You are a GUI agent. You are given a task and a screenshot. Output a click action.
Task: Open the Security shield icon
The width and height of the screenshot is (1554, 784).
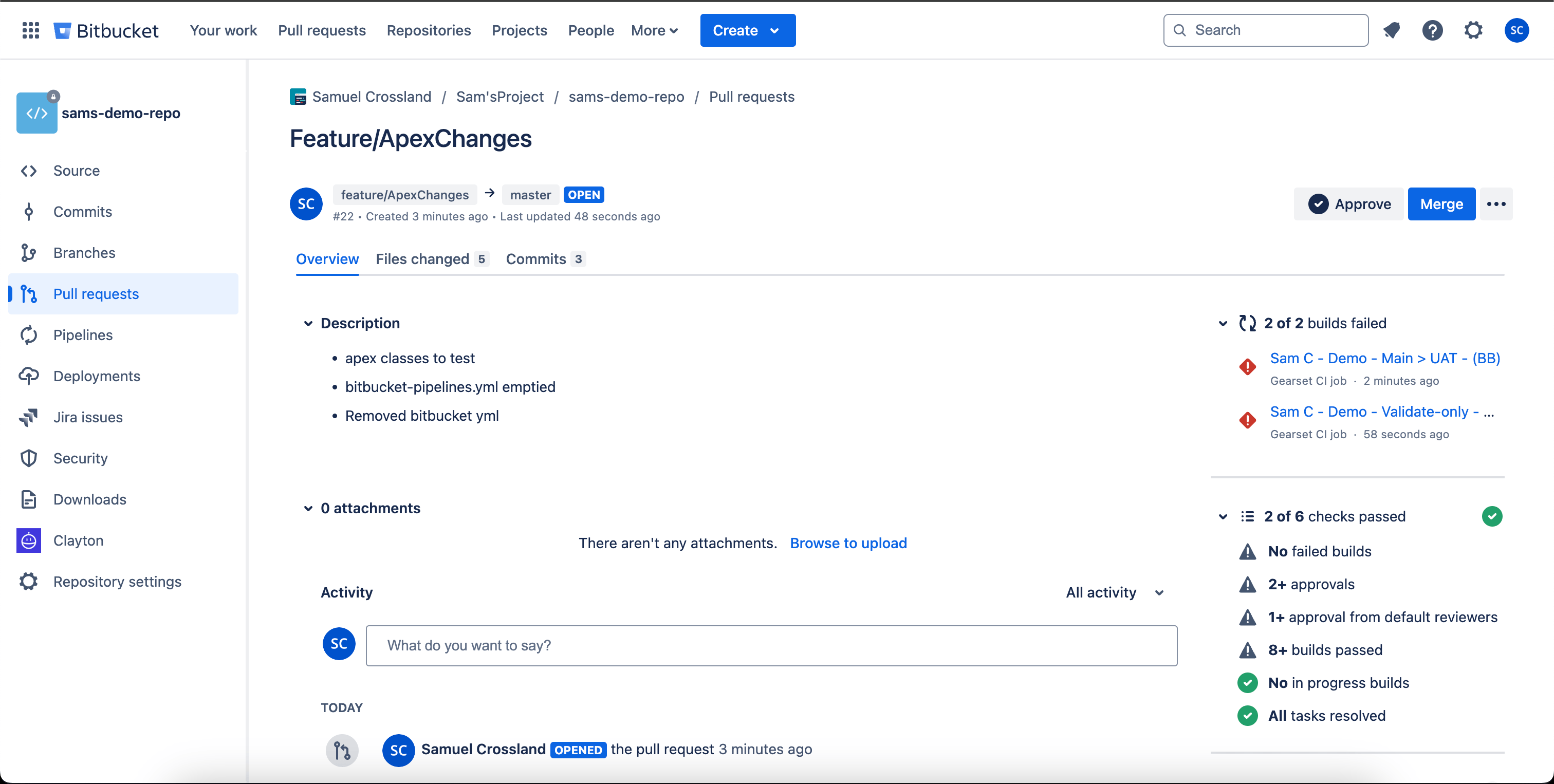[x=28, y=458]
